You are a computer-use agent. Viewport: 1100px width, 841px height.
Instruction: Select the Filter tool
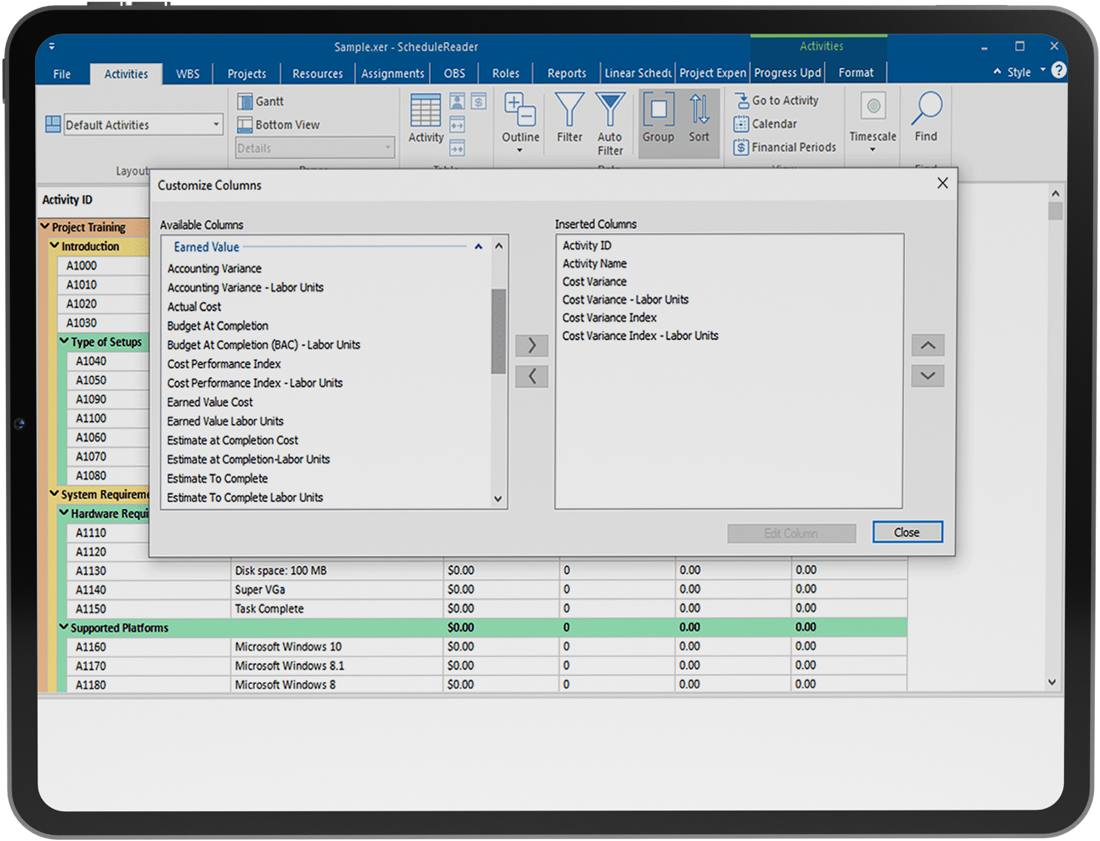[x=569, y=118]
